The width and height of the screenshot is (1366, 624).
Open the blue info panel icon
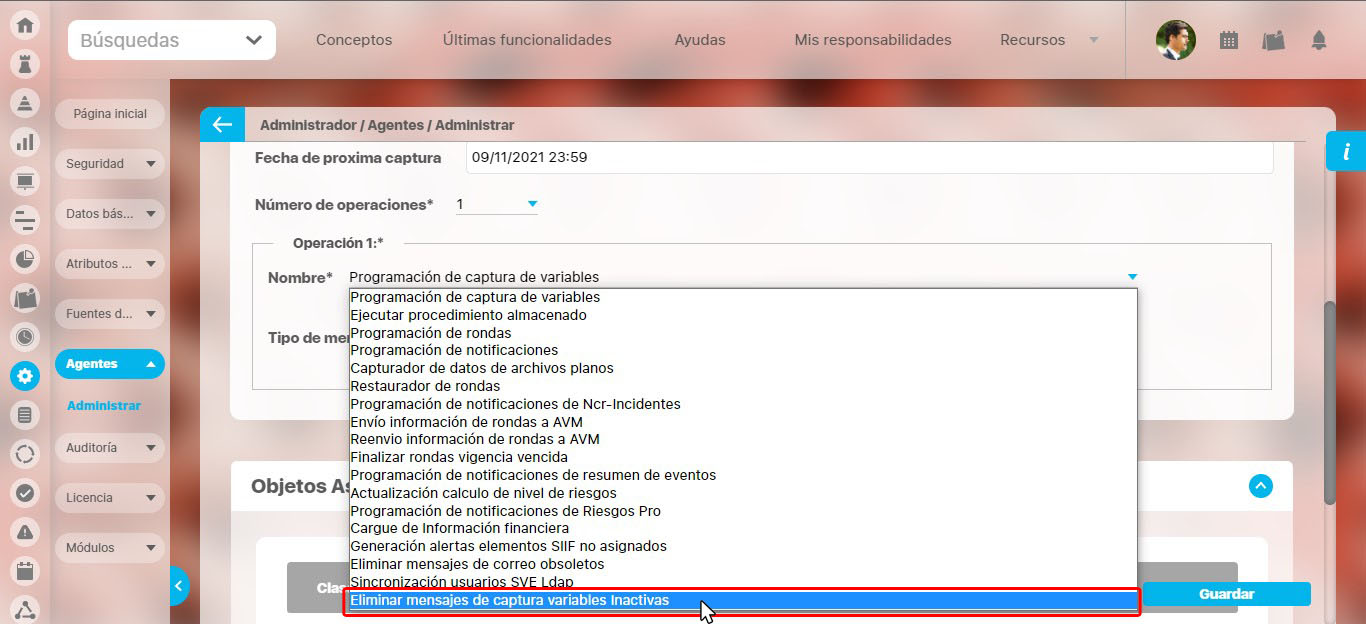coord(1346,151)
